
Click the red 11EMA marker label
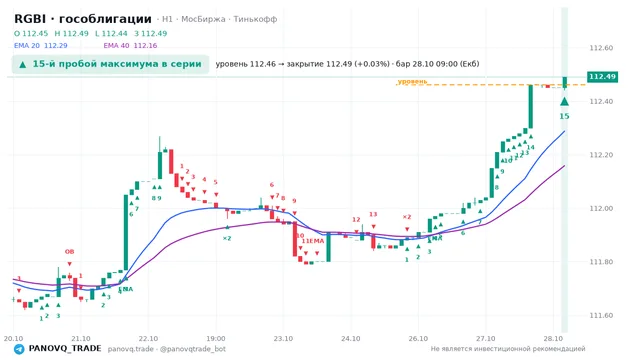click(x=313, y=241)
